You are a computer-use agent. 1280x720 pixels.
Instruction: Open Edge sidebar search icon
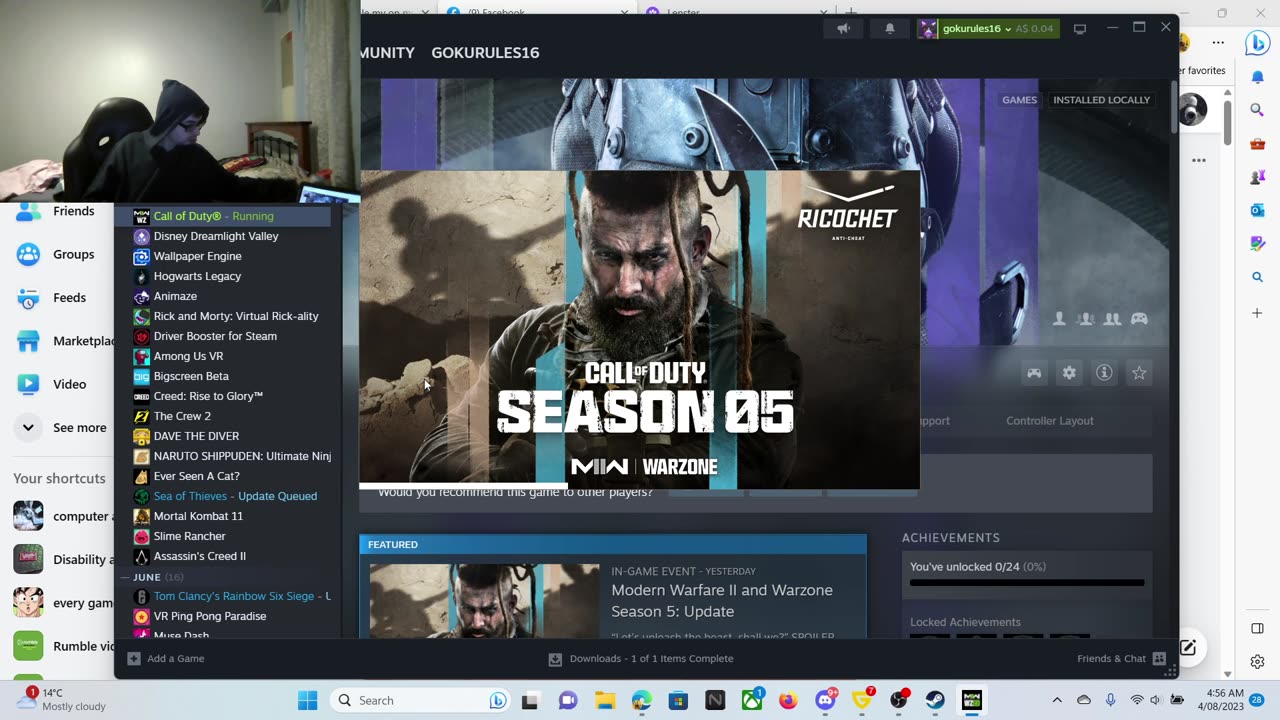click(x=1257, y=110)
